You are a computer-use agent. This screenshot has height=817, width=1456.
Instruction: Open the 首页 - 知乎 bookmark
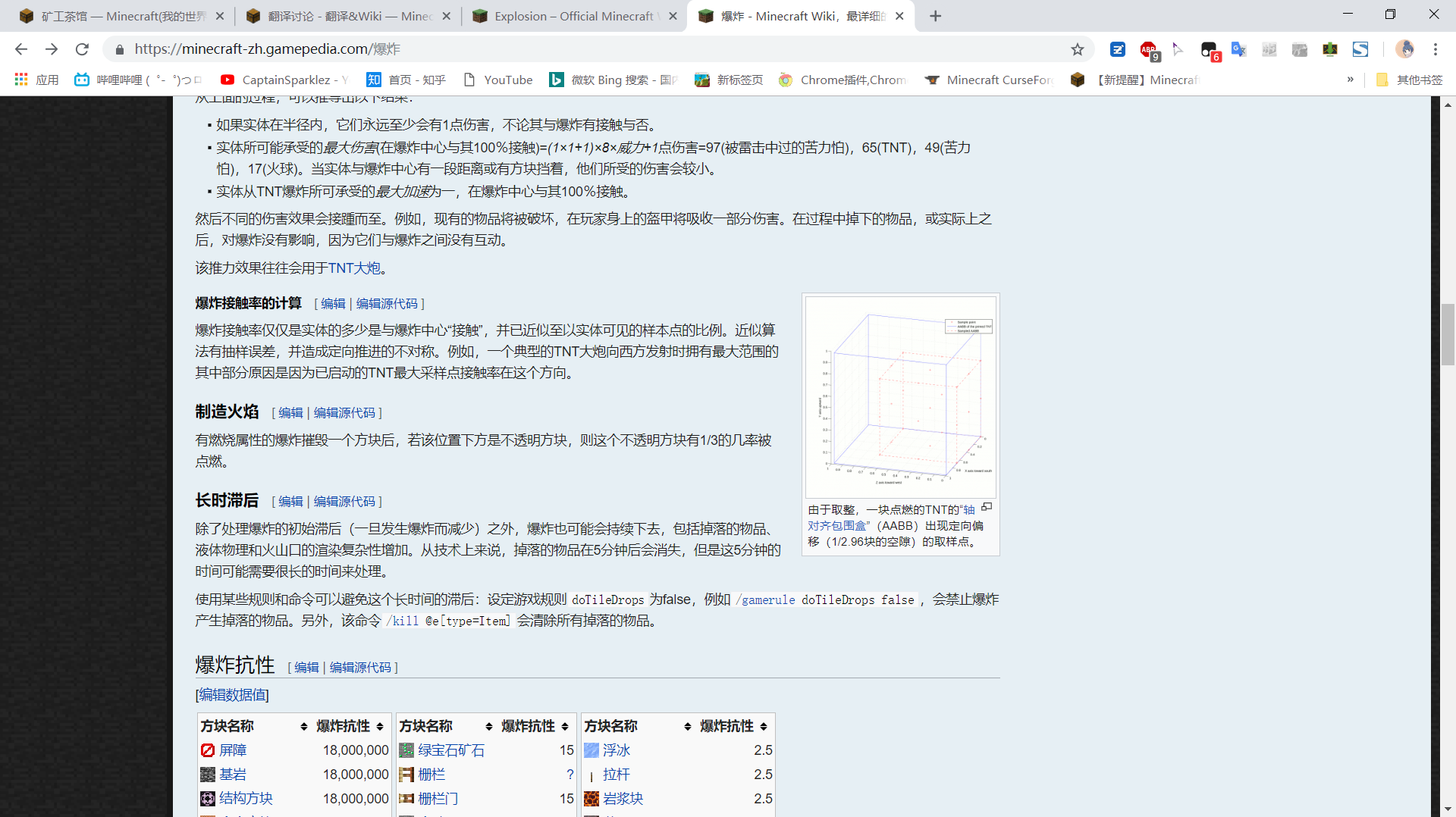click(x=406, y=80)
